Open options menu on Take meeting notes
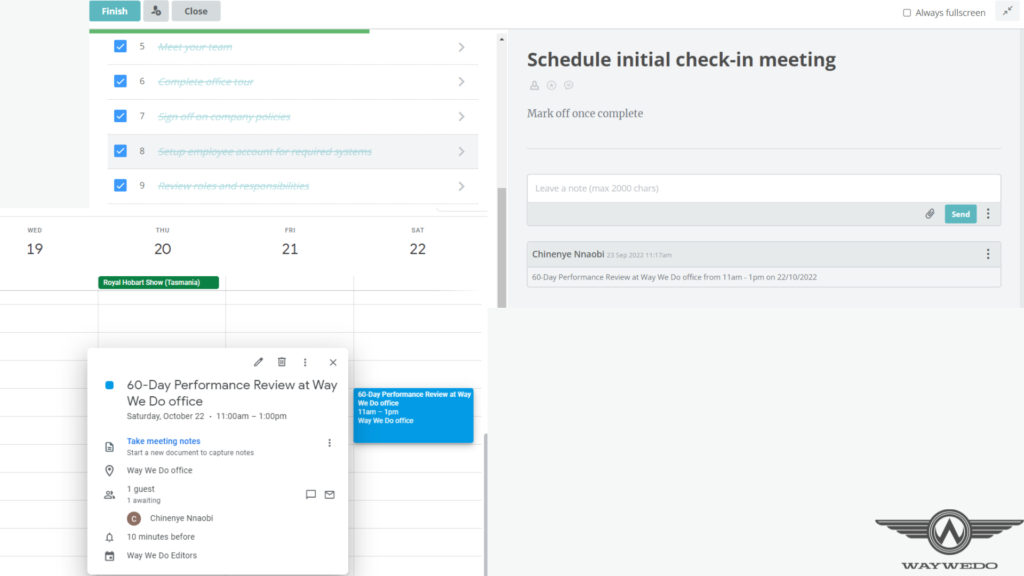 point(330,443)
